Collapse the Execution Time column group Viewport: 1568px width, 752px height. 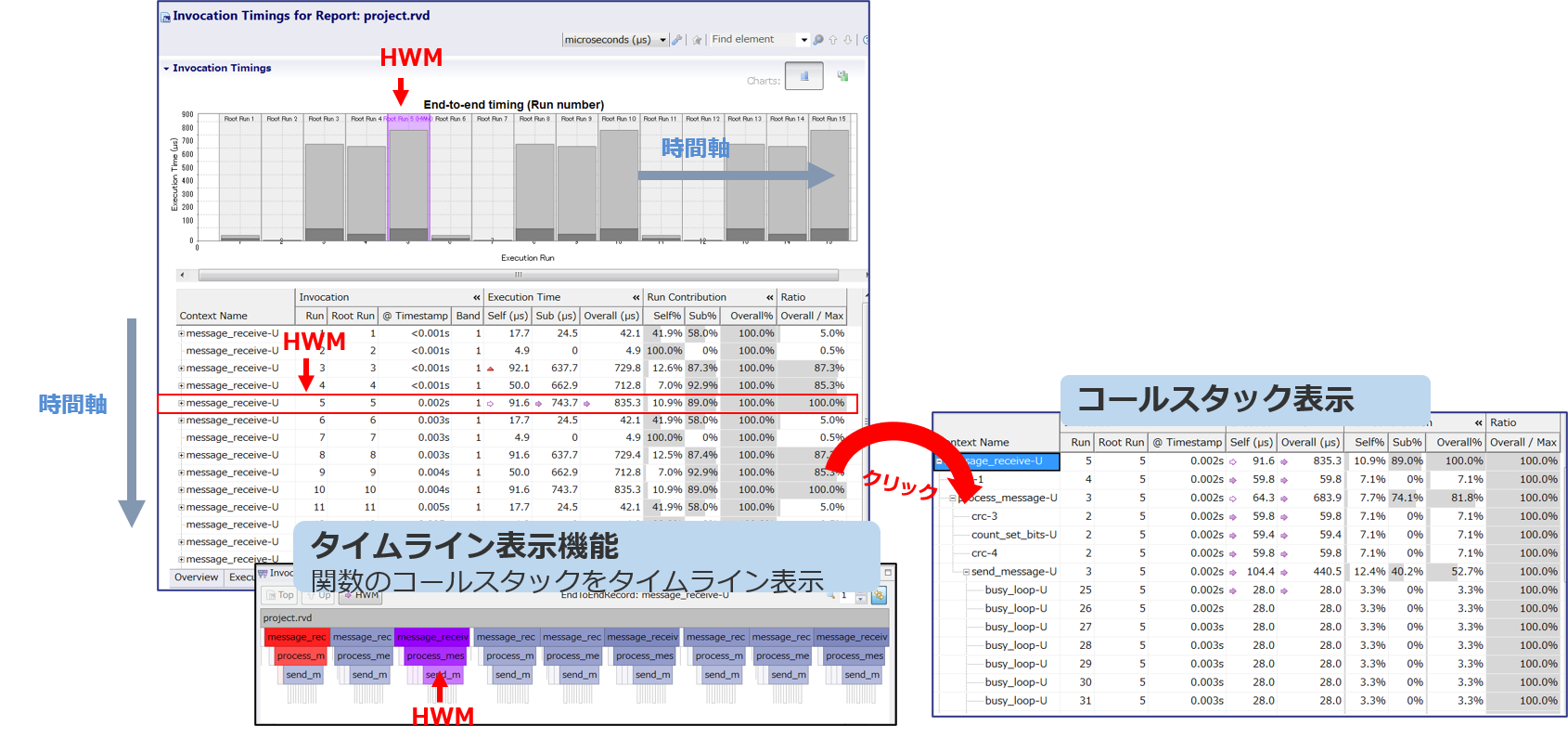[636, 298]
